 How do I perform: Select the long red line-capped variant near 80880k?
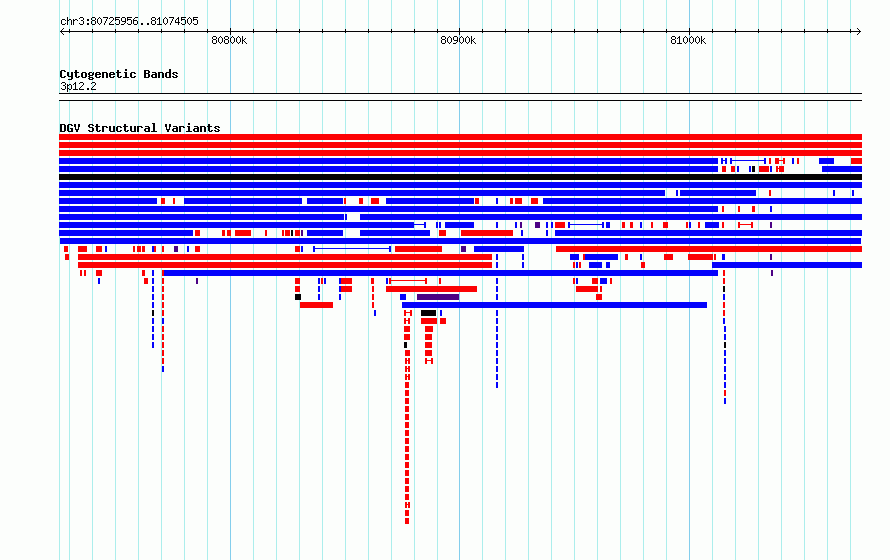pos(408,281)
